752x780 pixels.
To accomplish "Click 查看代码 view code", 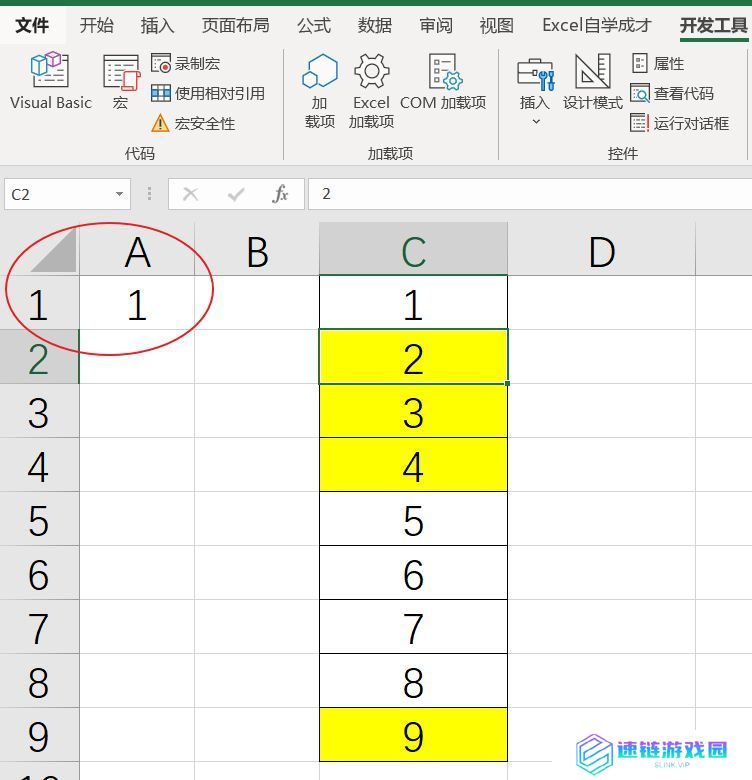I will point(672,93).
